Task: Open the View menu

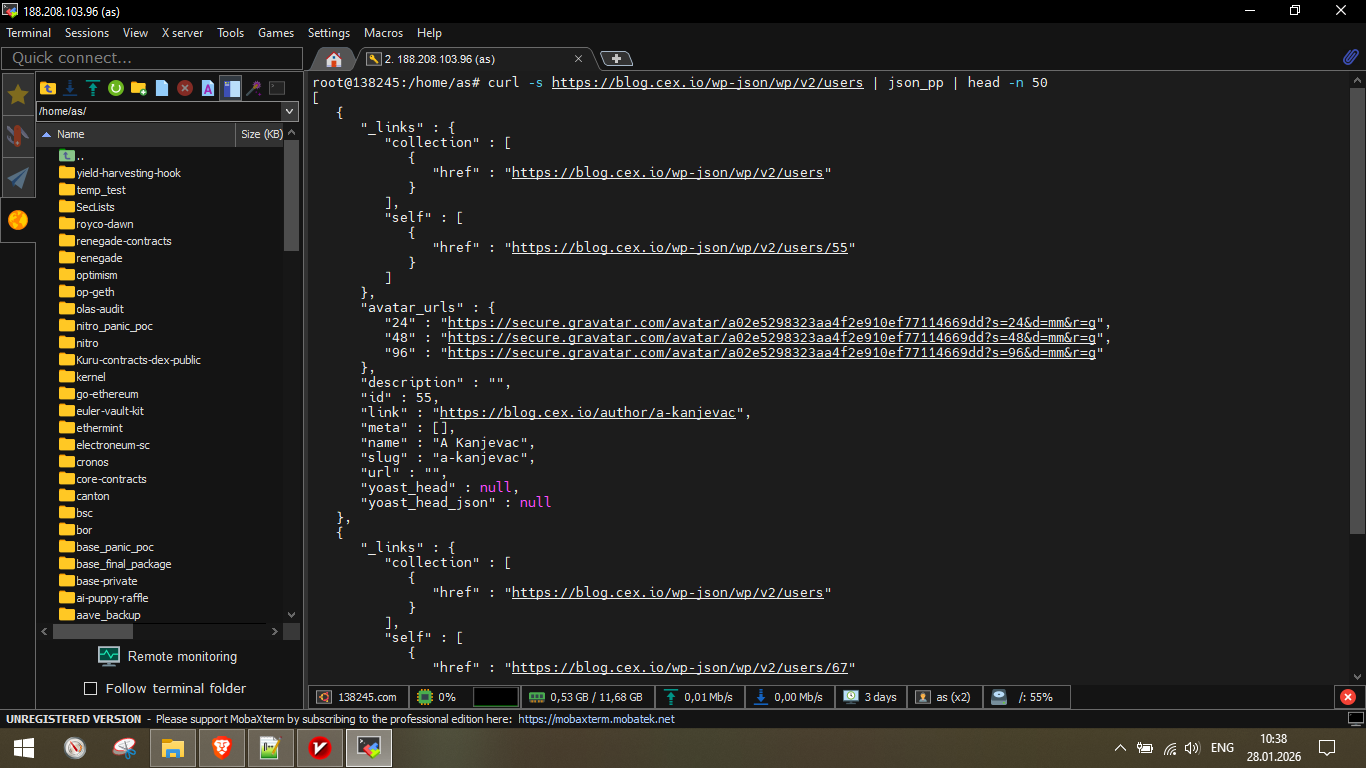Action: [135, 33]
